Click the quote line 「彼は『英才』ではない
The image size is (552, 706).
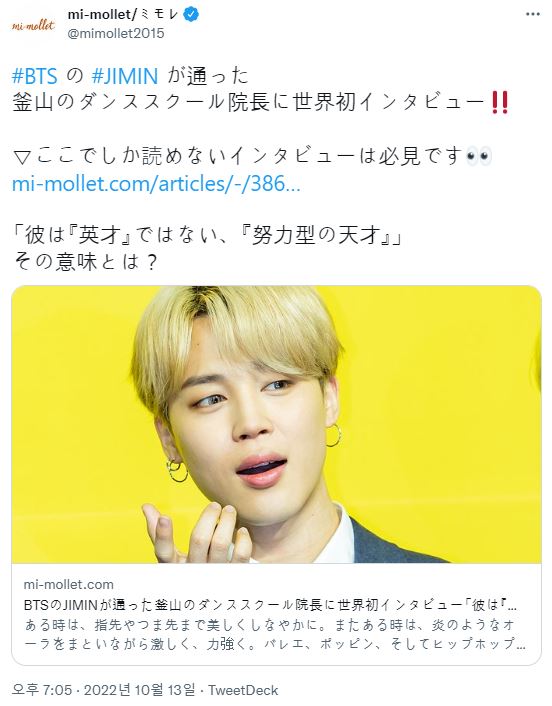point(207,235)
